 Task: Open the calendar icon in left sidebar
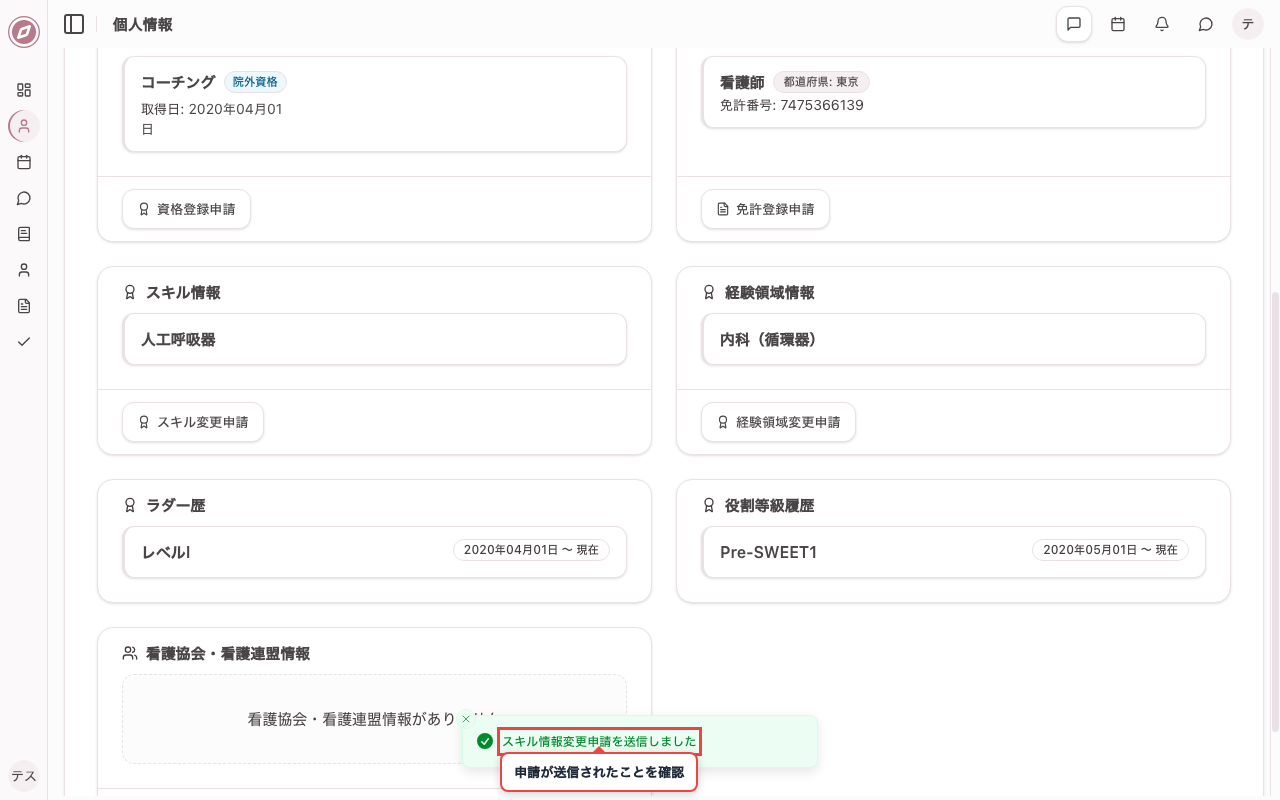(24, 162)
